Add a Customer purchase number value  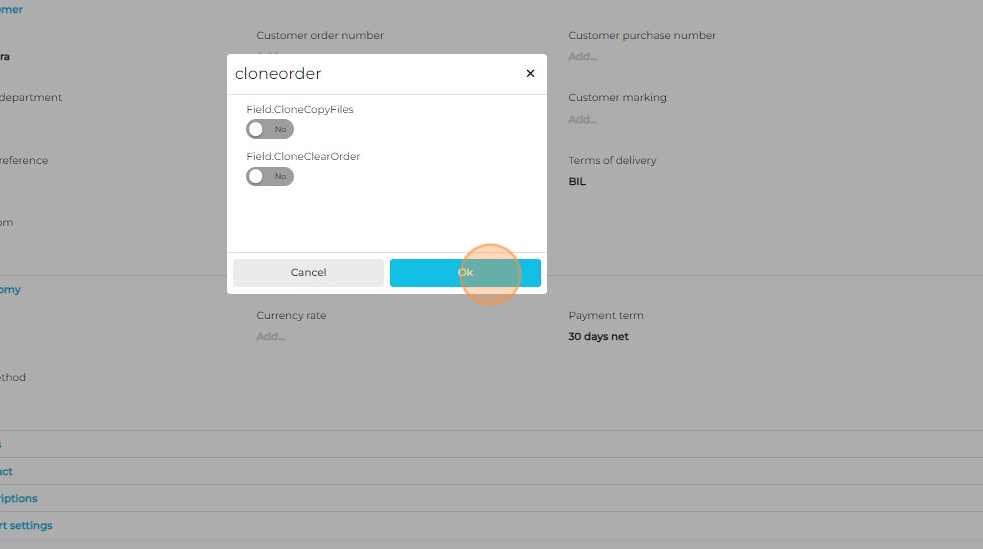click(x=582, y=57)
